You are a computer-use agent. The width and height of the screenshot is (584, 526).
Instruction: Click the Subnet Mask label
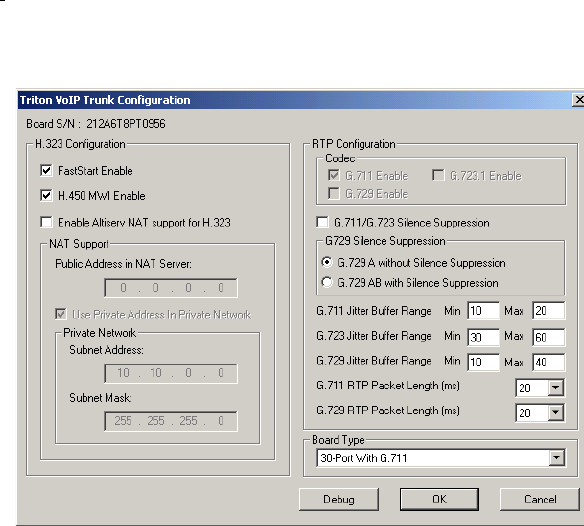coord(100,398)
